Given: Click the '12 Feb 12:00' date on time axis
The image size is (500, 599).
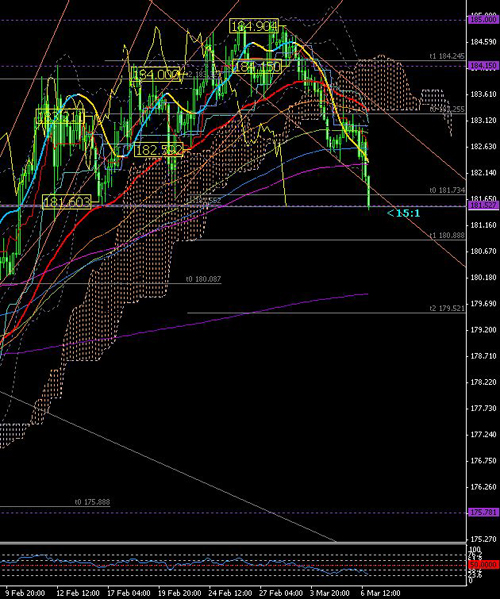Looking at the screenshot, I should click(78, 593).
